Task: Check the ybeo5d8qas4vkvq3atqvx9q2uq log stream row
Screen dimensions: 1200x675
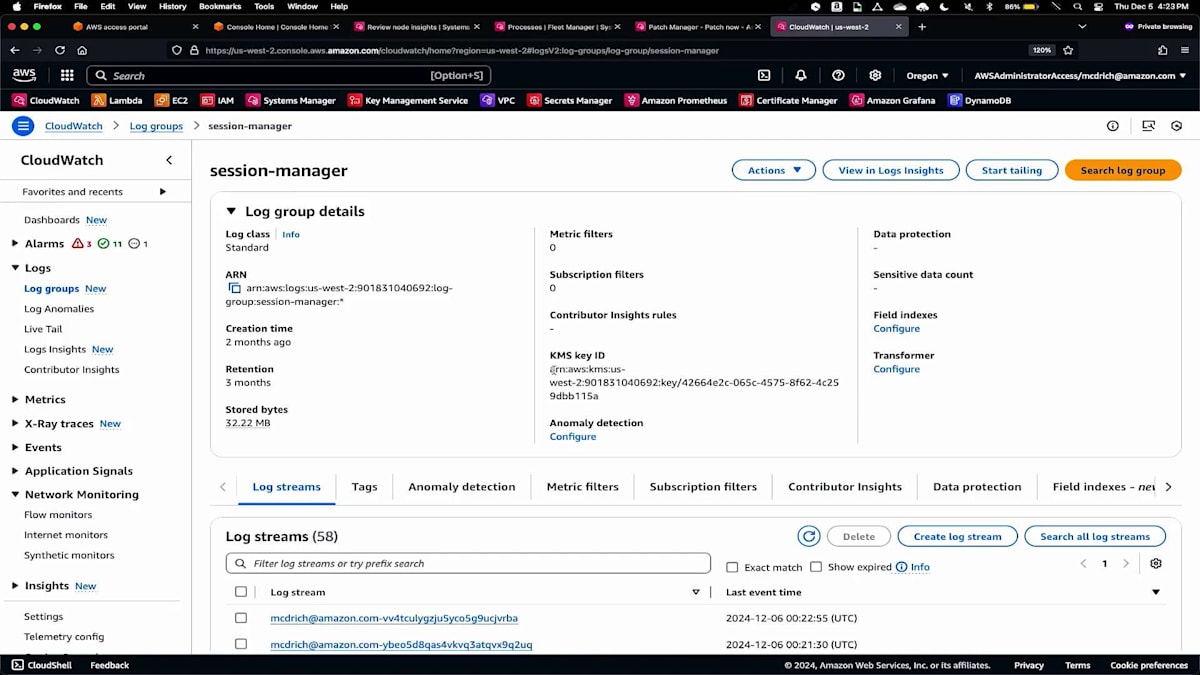Action: click(241, 644)
